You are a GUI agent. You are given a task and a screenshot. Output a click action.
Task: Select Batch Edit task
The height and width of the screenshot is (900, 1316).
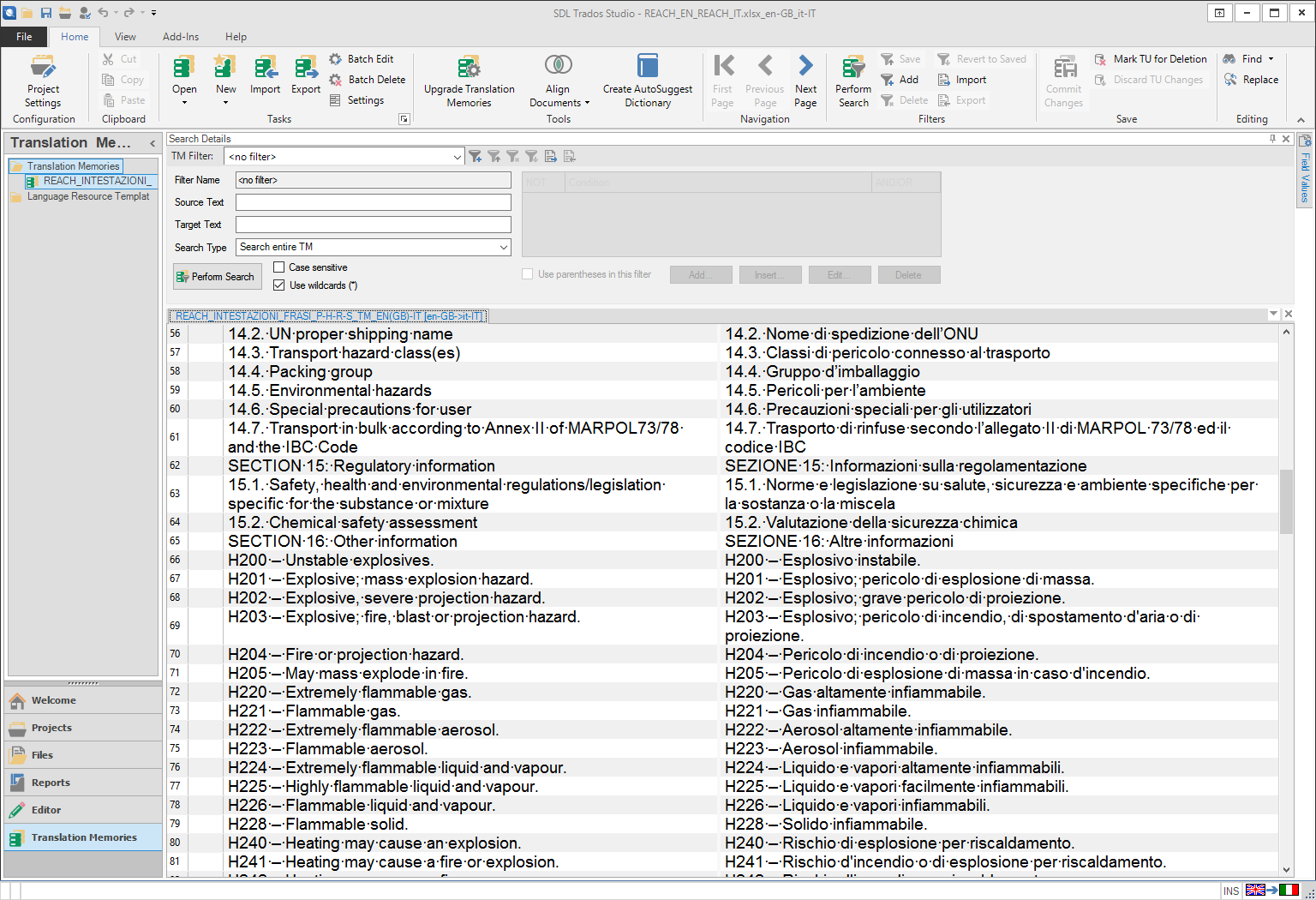[362, 59]
